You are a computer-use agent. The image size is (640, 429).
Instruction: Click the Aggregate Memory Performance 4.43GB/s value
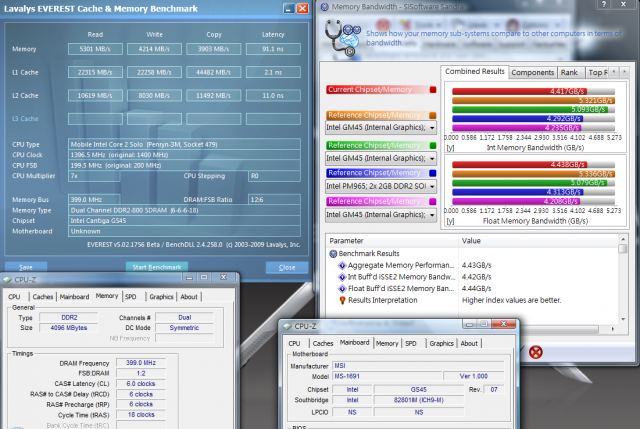pos(477,265)
